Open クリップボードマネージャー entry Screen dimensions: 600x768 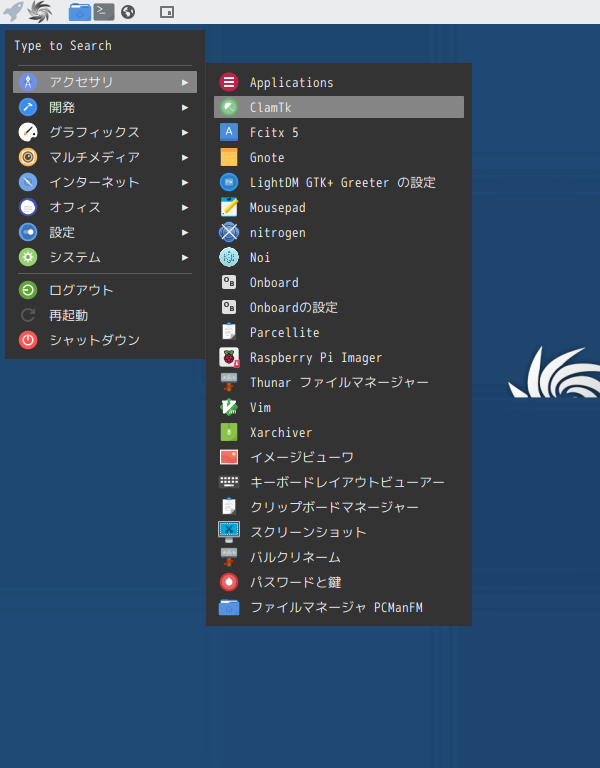point(339,507)
